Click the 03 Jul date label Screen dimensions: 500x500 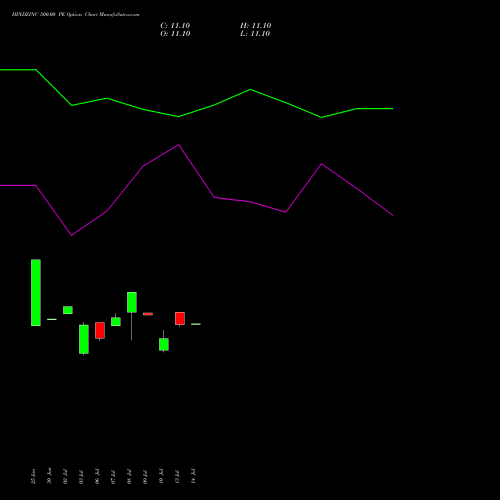tap(81, 477)
